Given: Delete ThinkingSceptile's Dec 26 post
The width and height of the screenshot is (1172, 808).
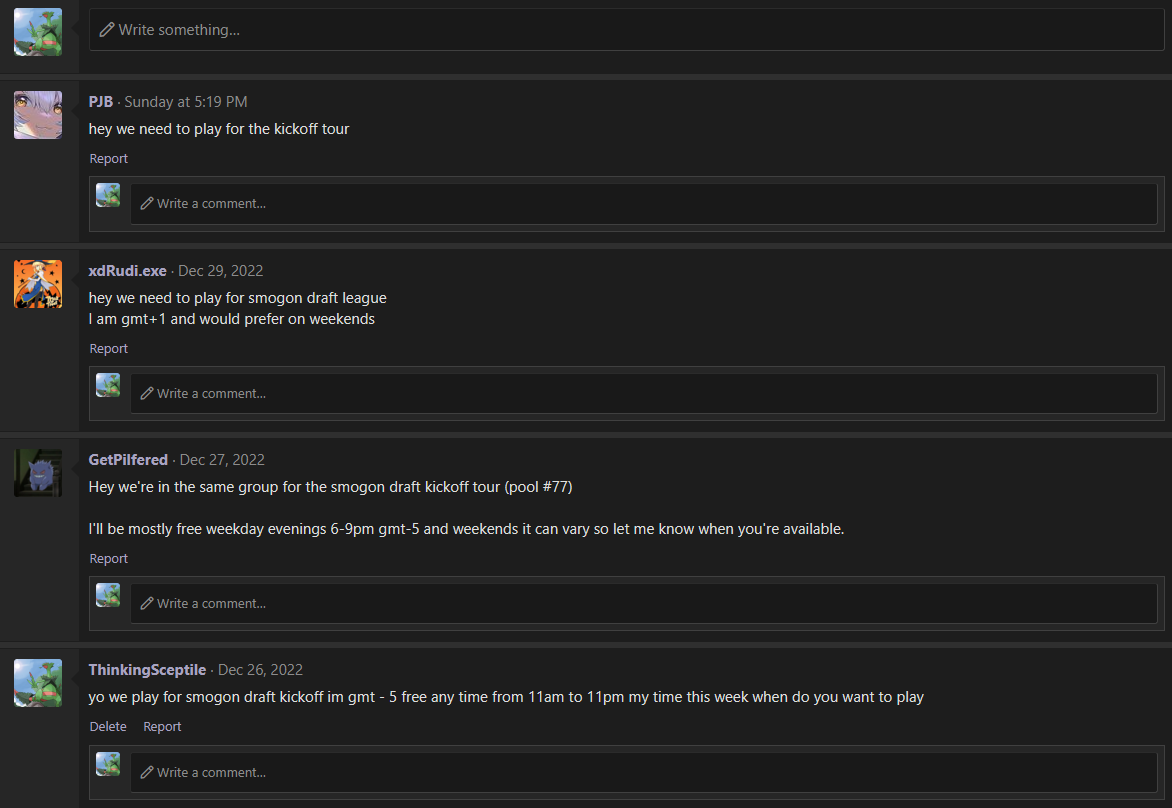Looking at the screenshot, I should point(108,727).
